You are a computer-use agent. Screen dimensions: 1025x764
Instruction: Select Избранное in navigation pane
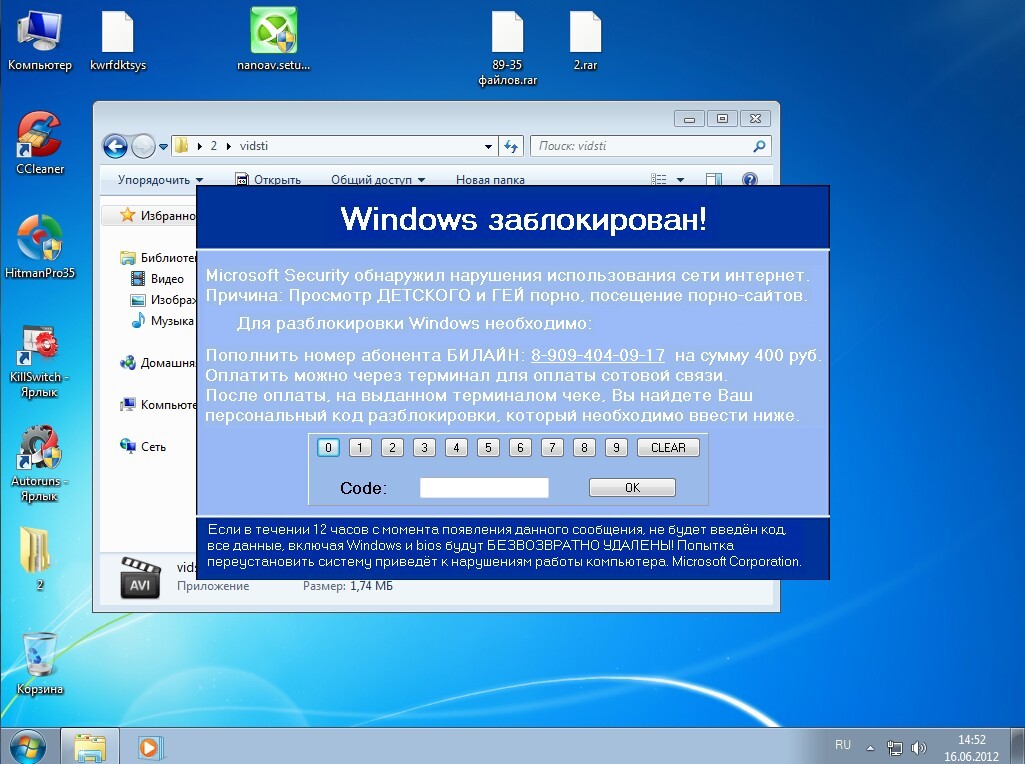click(x=158, y=215)
